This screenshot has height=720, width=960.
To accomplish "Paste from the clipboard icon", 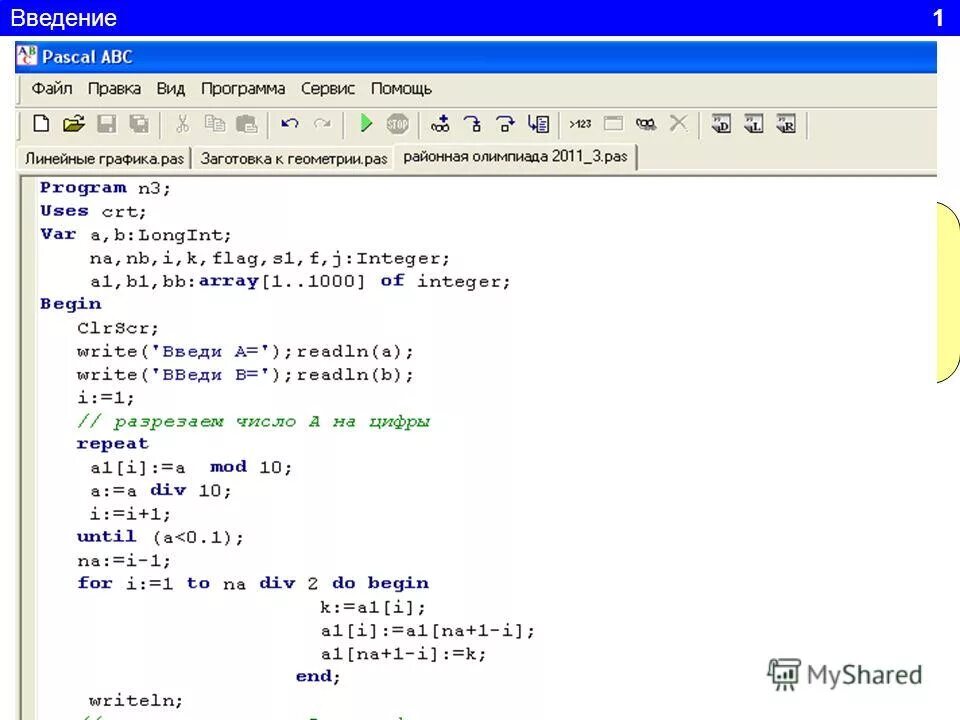I will (x=247, y=124).
